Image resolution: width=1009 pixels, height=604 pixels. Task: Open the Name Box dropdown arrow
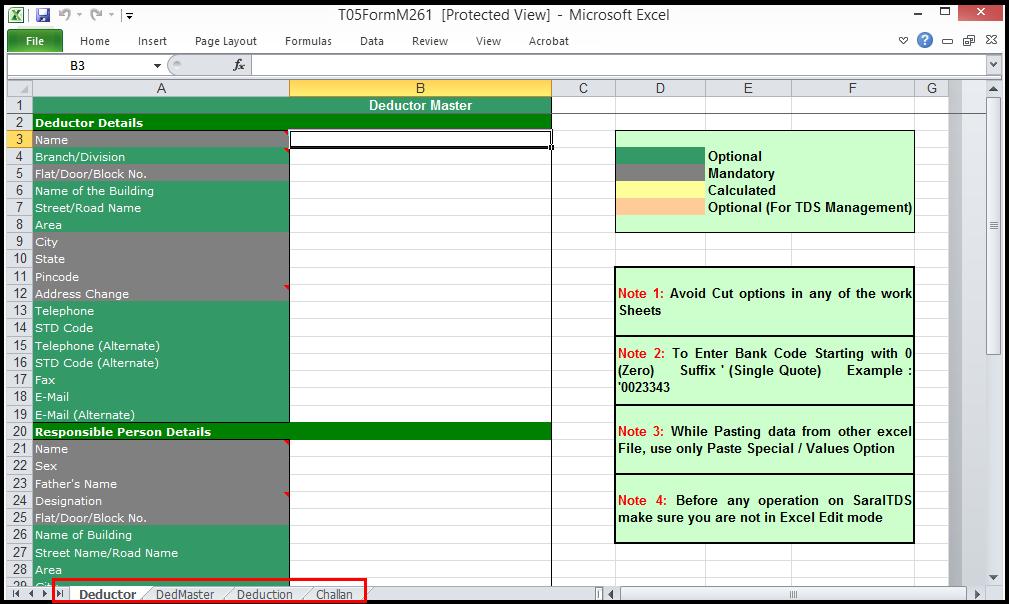pos(157,65)
